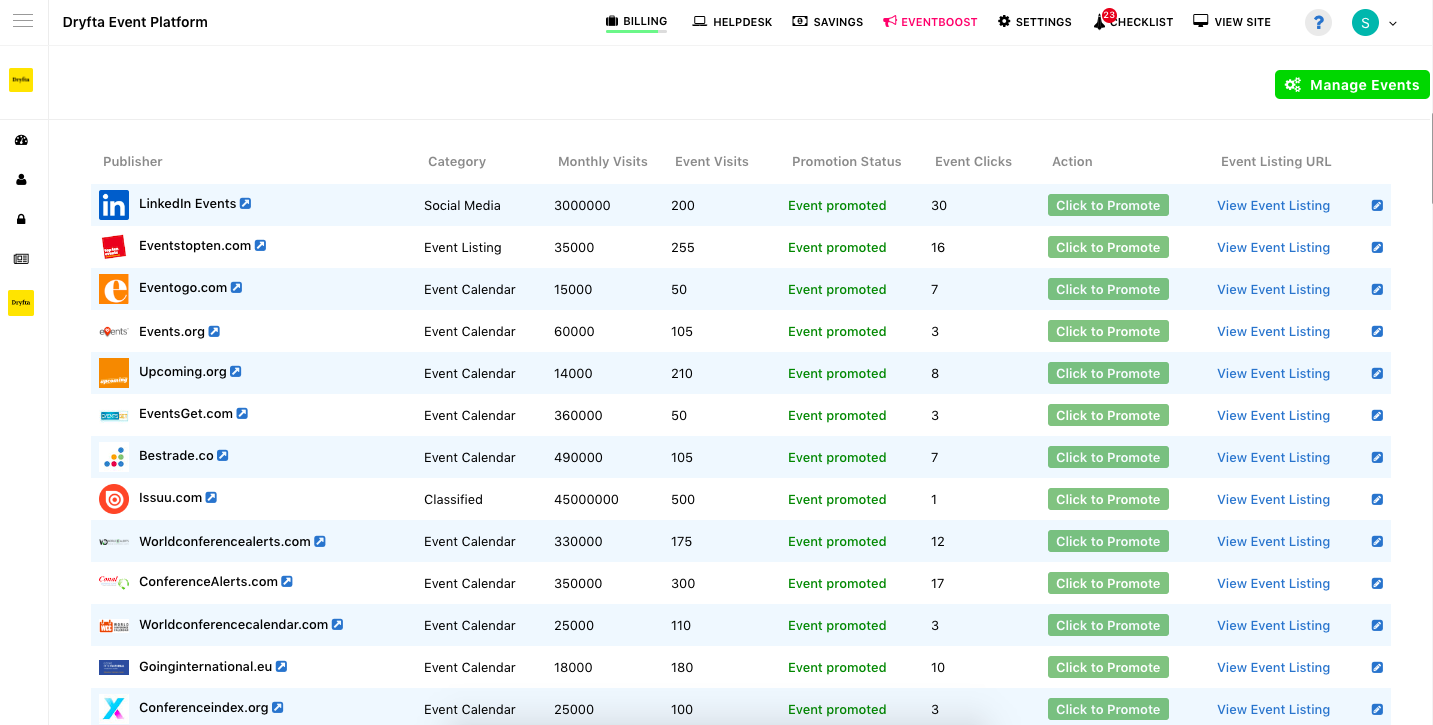1433x725 pixels.
Task: Open external link icon beside Goinginternational.eu
Action: [x=281, y=665]
